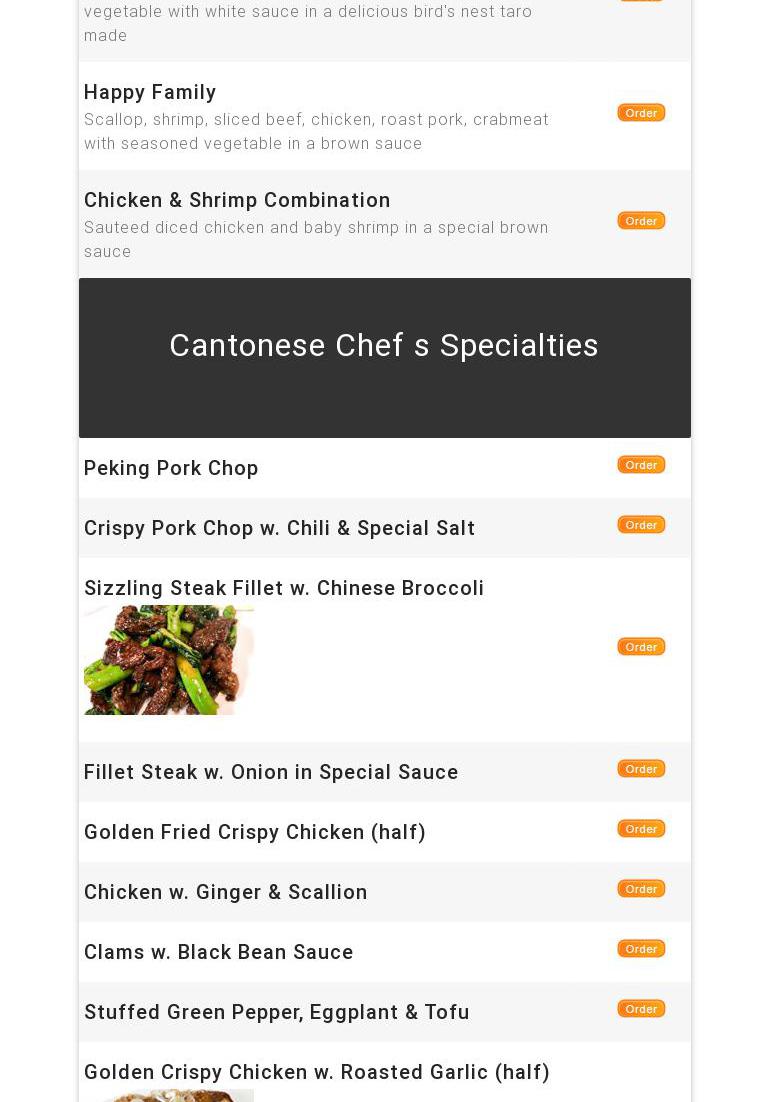Click the Peking Pork Chop name
This screenshot has height=1102, width=770.
pos(171,468)
